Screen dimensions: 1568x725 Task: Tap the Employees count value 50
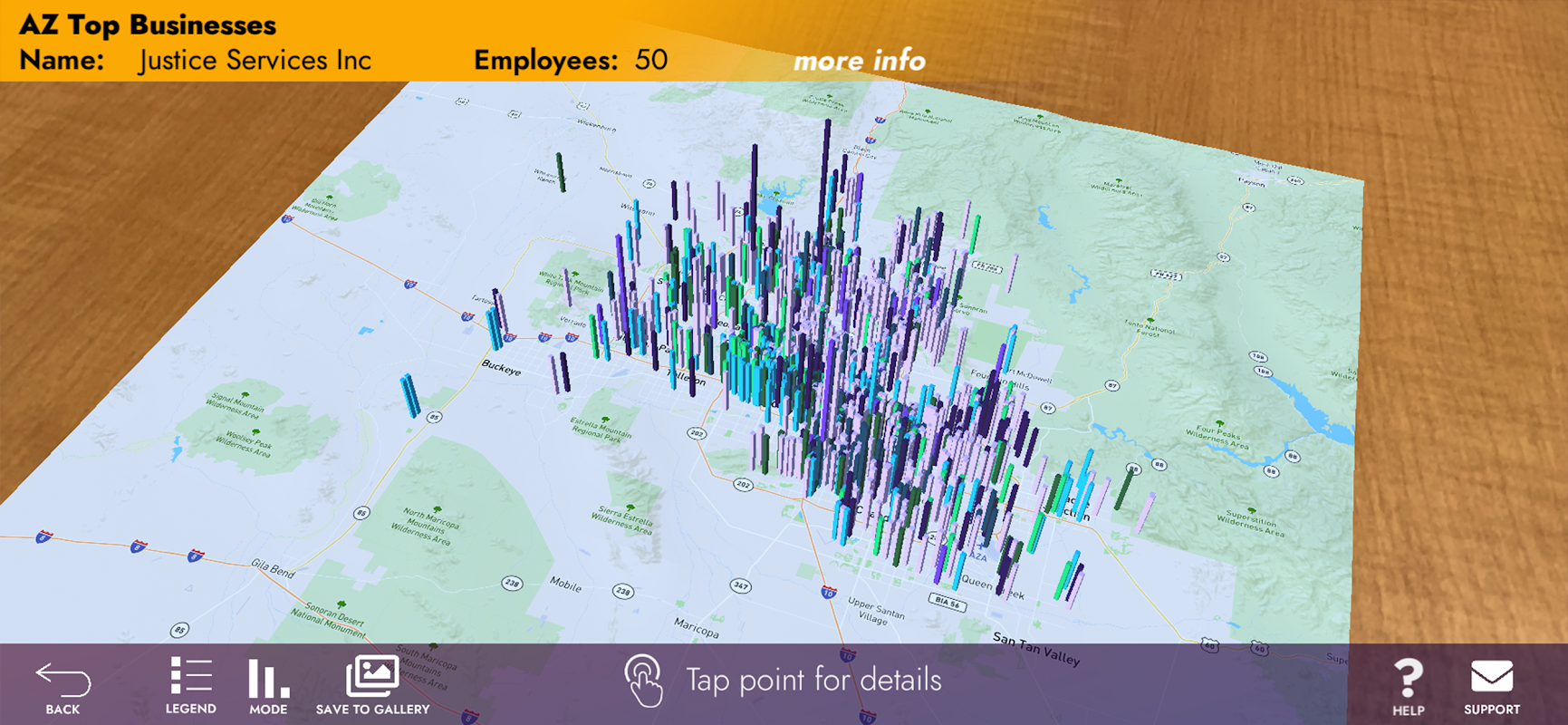click(651, 60)
